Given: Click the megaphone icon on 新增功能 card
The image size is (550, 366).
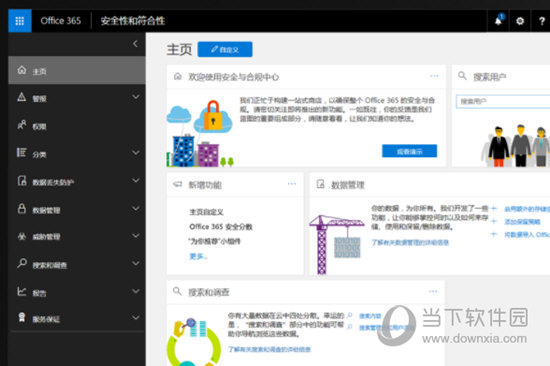Looking at the screenshot, I should coord(178,184).
